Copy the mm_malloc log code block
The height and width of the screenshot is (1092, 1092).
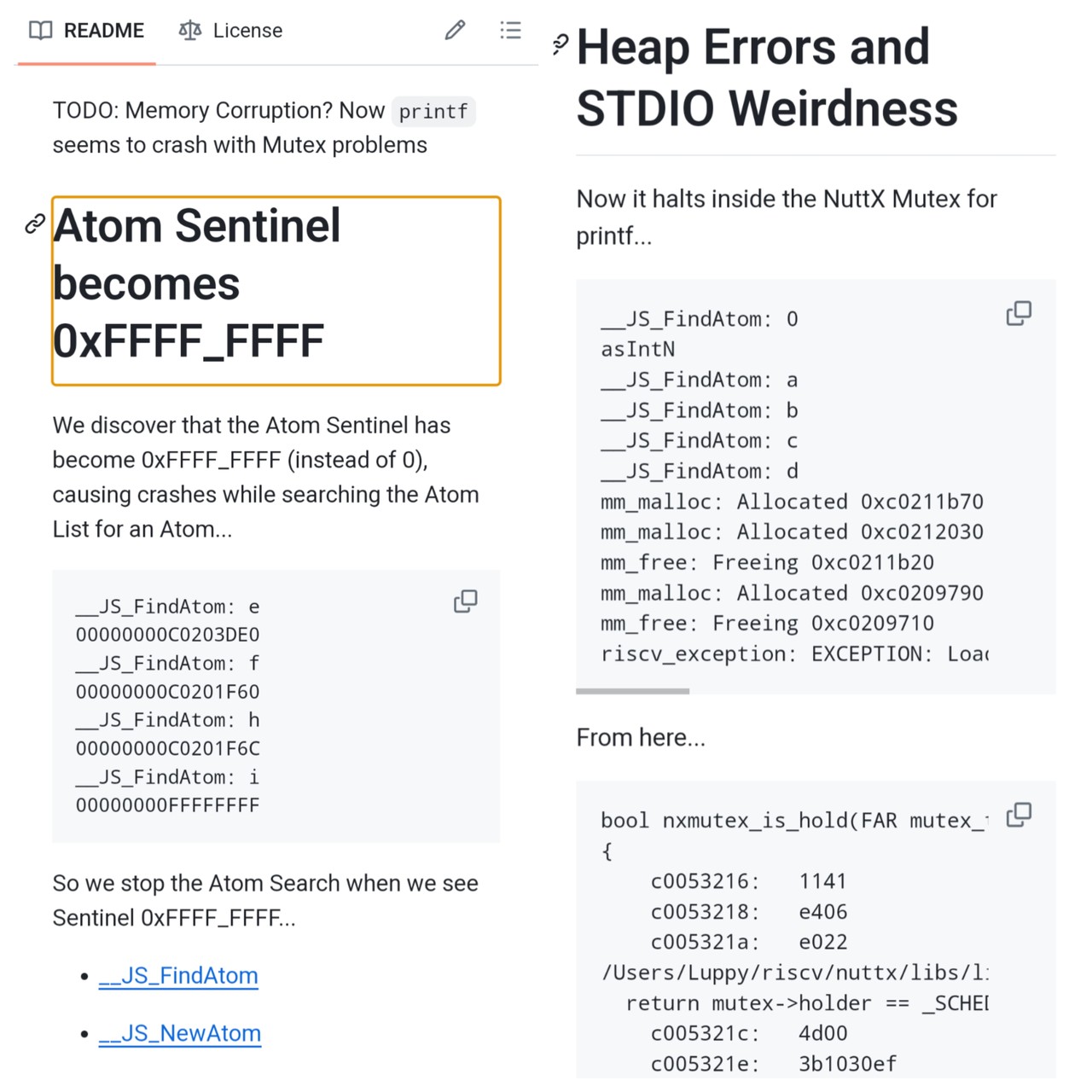[1019, 313]
